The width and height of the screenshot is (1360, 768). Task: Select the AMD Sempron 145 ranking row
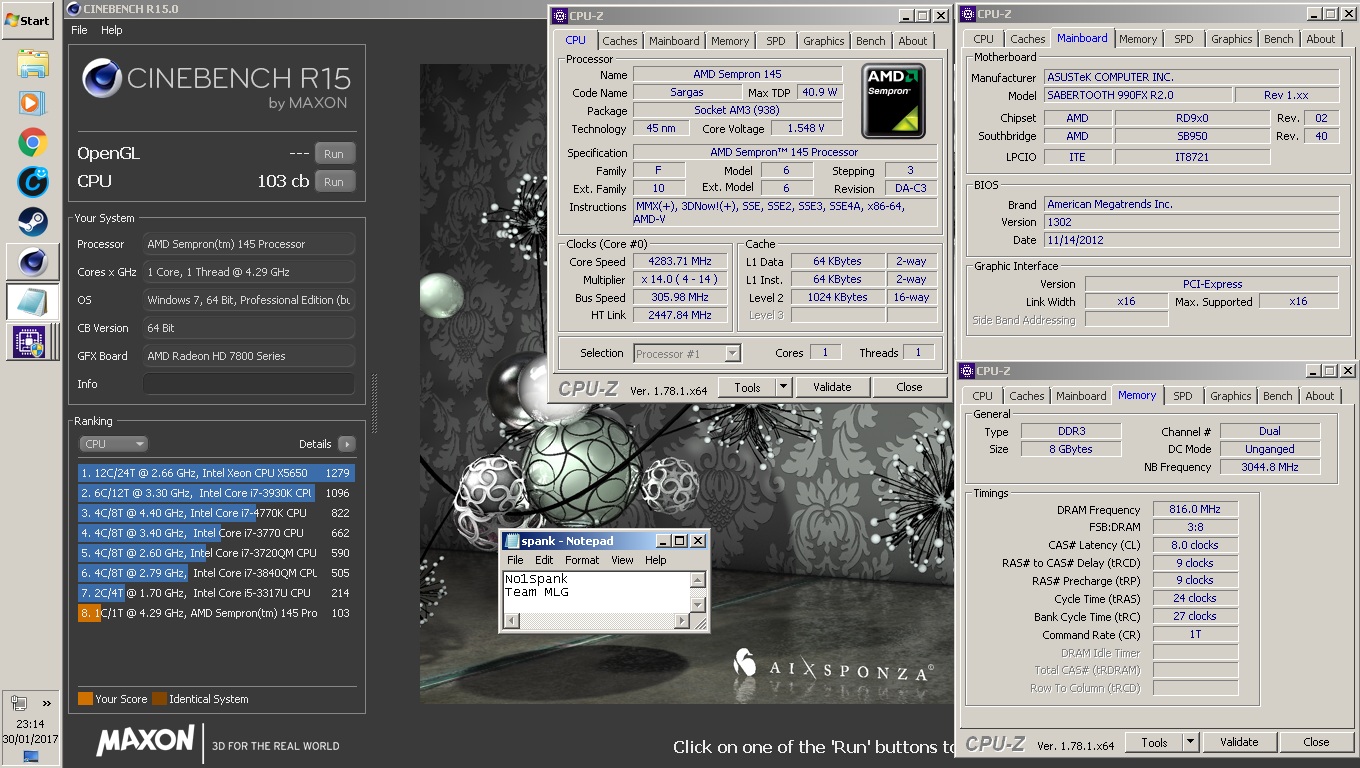tap(216, 613)
